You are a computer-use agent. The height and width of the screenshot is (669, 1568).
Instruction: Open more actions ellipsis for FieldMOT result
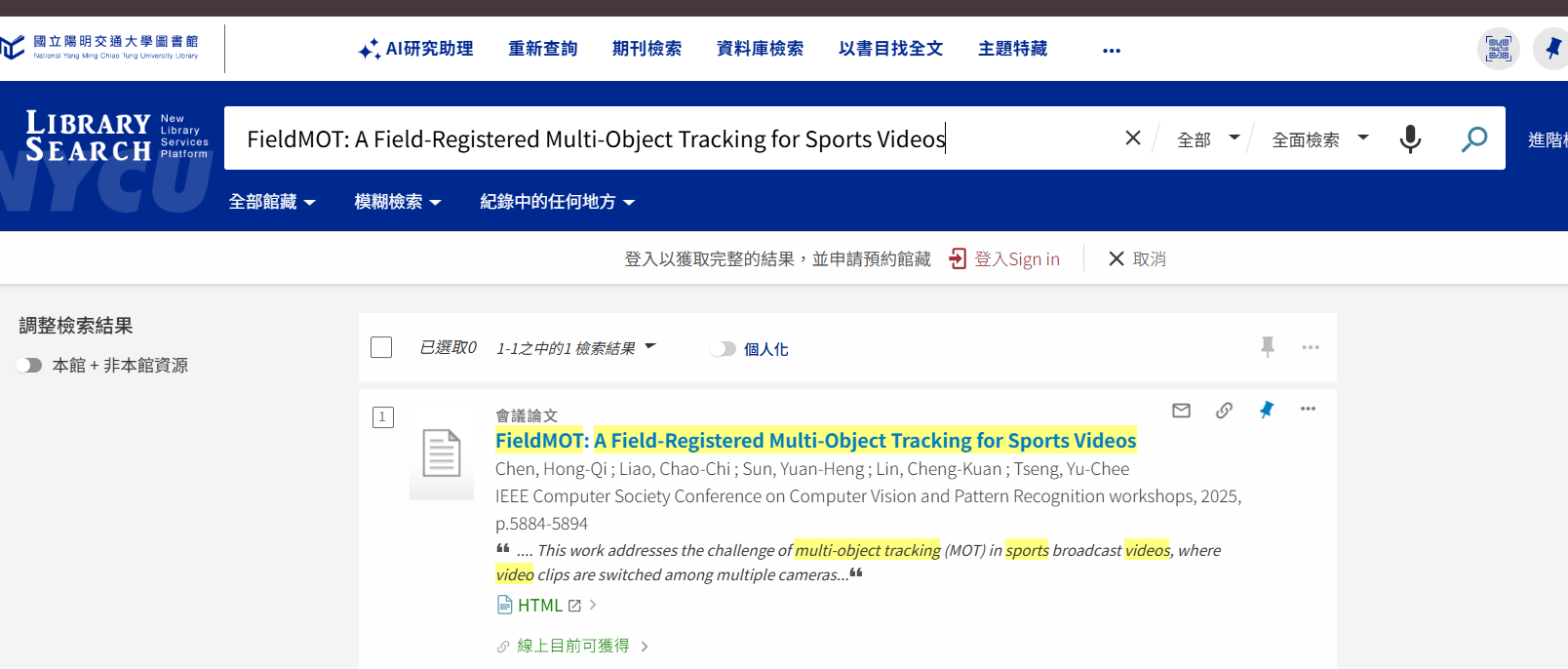1308,410
